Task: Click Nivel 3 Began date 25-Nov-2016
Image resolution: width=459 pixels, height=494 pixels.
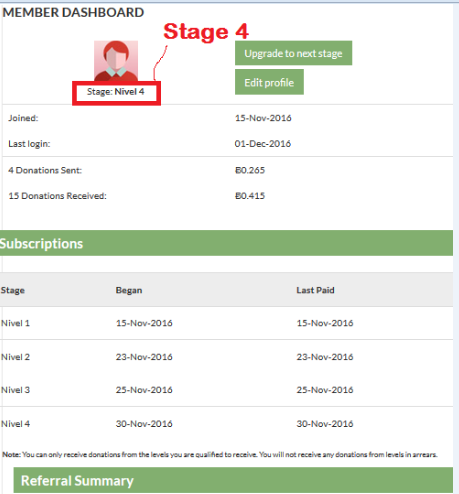Action: click(144, 390)
